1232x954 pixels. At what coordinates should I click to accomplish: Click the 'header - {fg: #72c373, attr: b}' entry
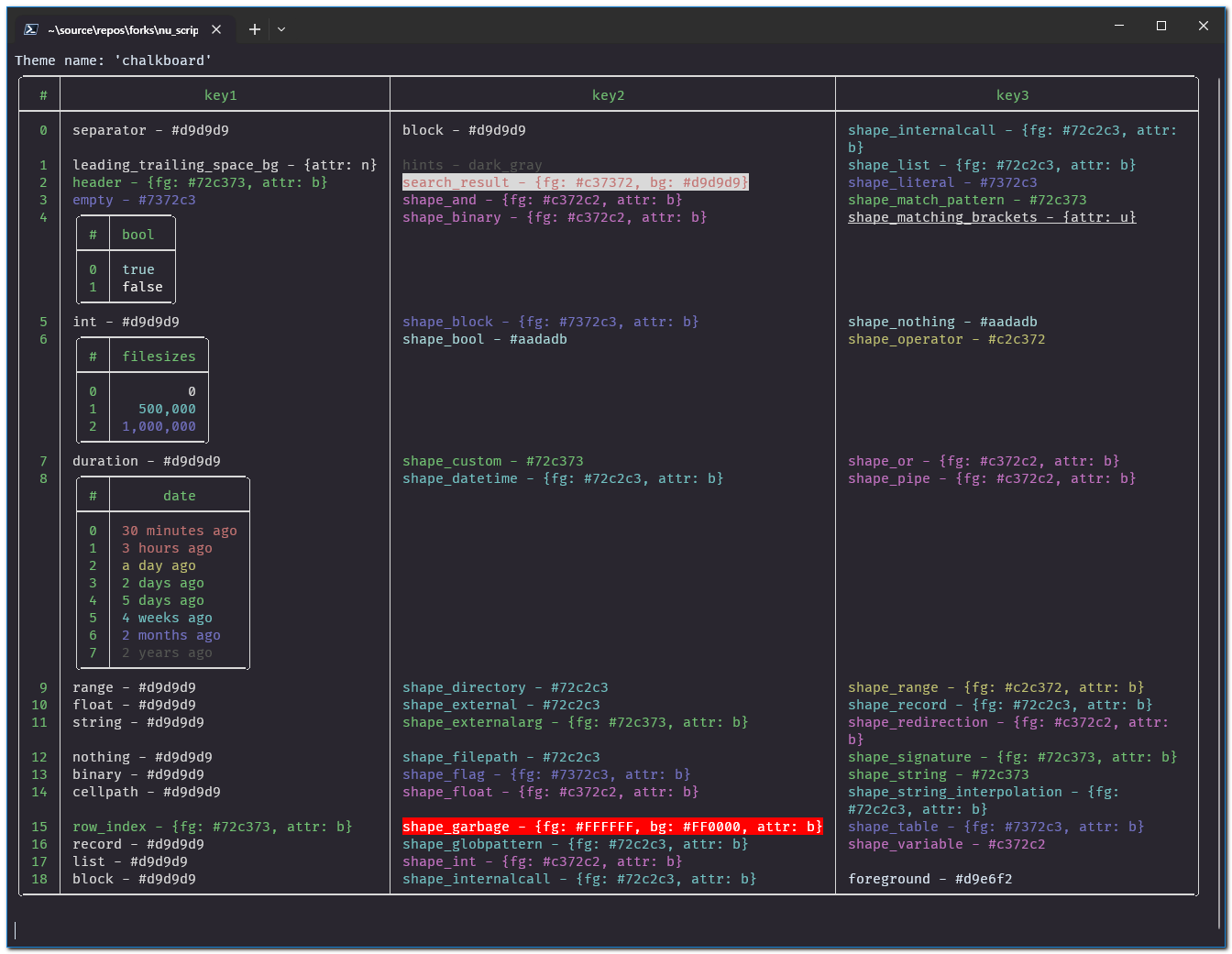[x=201, y=182]
